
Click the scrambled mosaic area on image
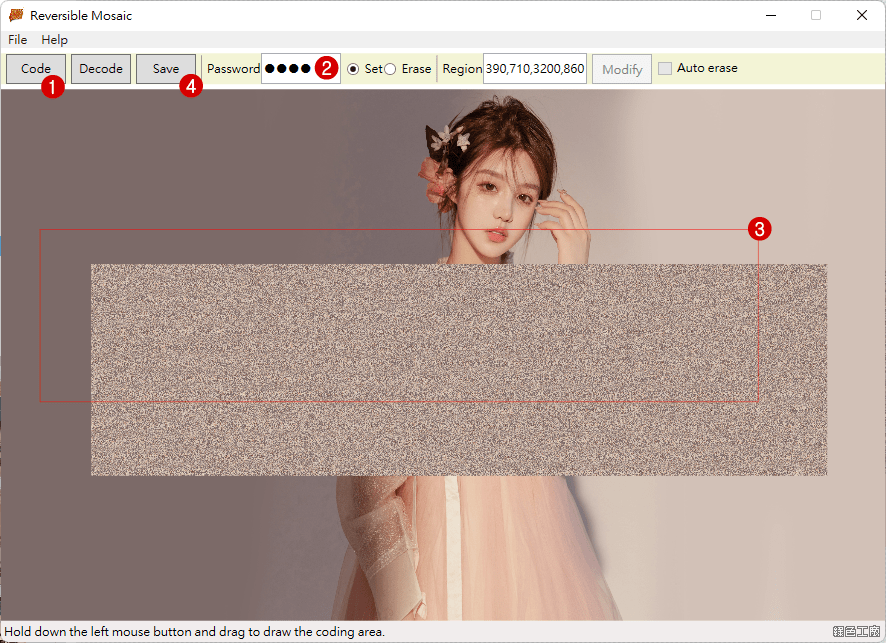(459, 370)
